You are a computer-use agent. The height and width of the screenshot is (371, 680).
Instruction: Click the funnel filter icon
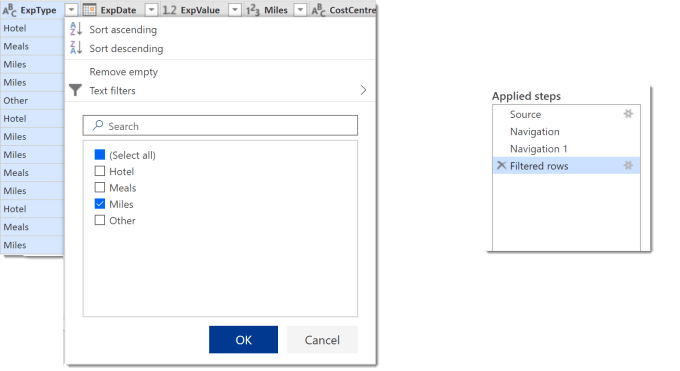tap(75, 90)
